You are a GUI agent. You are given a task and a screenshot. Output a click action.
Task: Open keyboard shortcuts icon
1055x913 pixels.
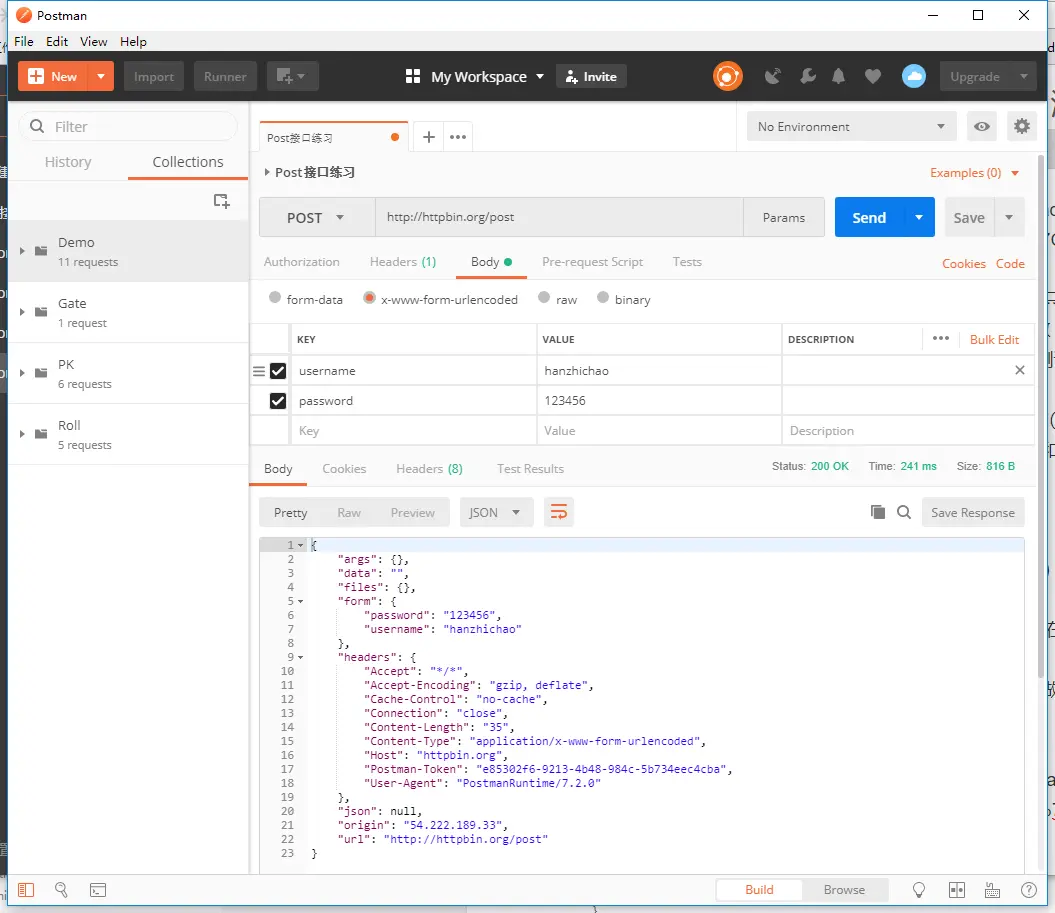point(992,890)
